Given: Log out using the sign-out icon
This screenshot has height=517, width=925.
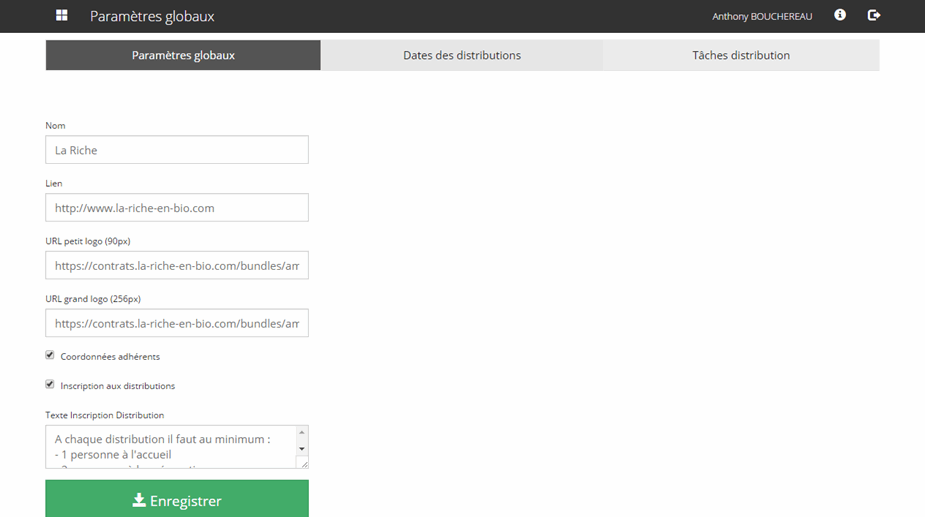Looking at the screenshot, I should (874, 15).
